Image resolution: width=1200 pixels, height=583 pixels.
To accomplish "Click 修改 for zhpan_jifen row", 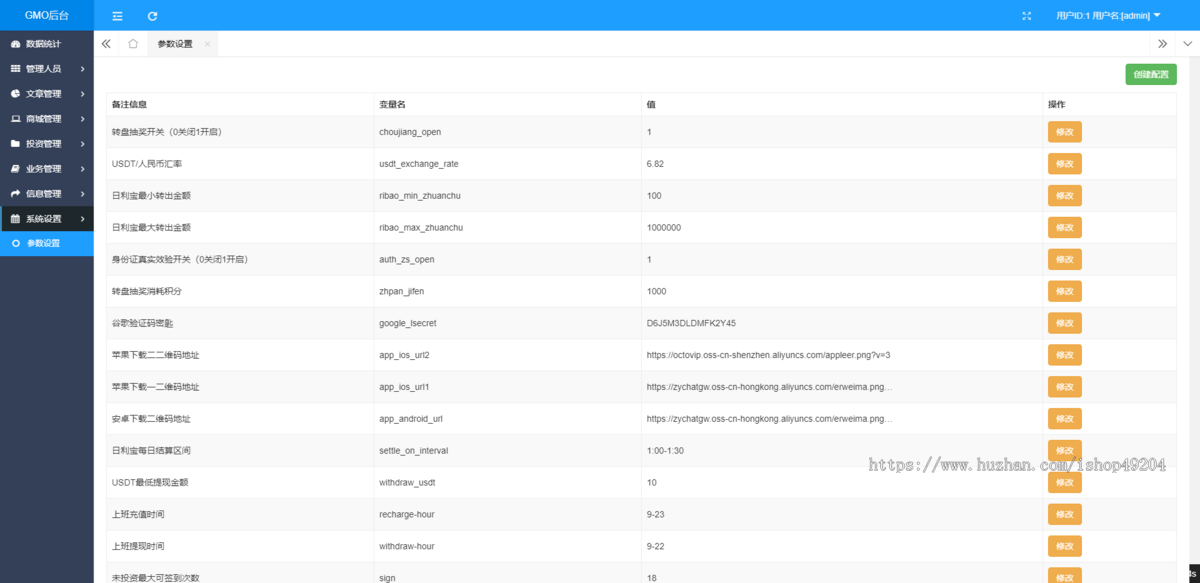I will [x=1064, y=291].
